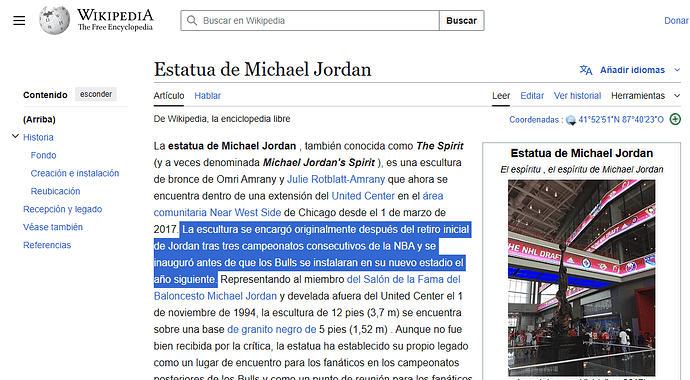Click the search magnifier icon
Image resolution: width=690 pixels, height=380 pixels.
tap(192, 21)
